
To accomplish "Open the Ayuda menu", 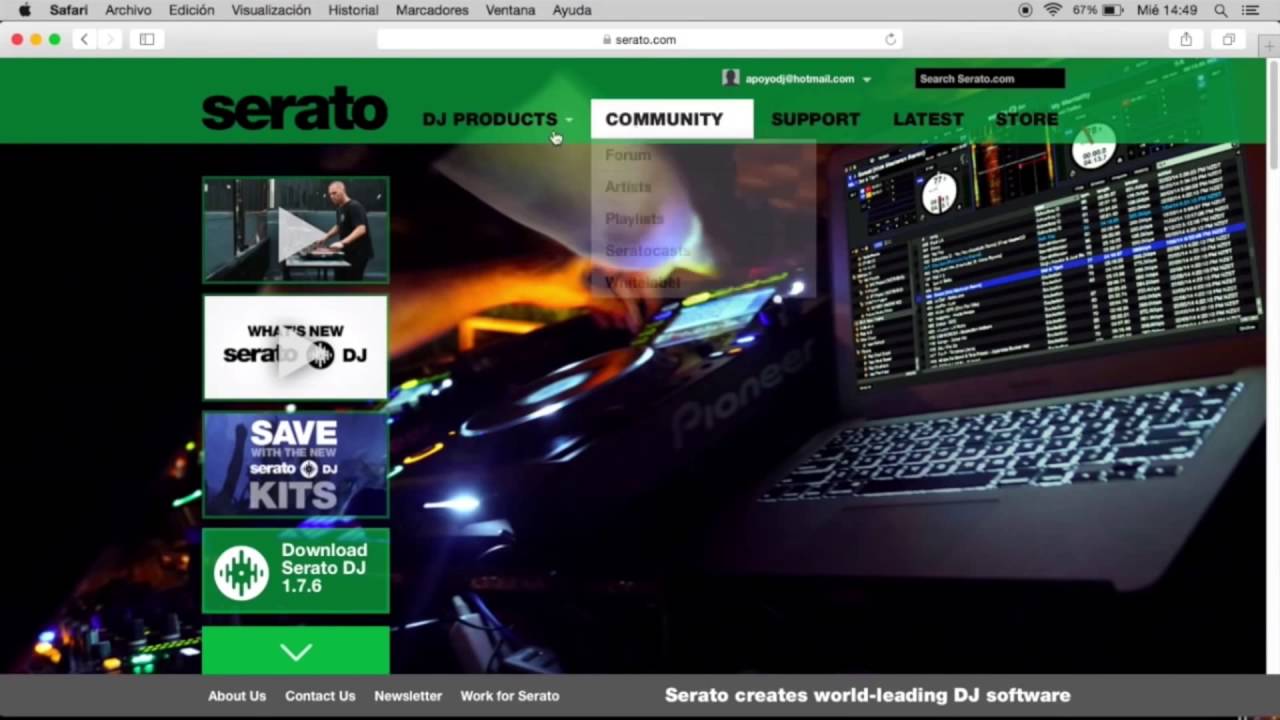I will click(572, 10).
